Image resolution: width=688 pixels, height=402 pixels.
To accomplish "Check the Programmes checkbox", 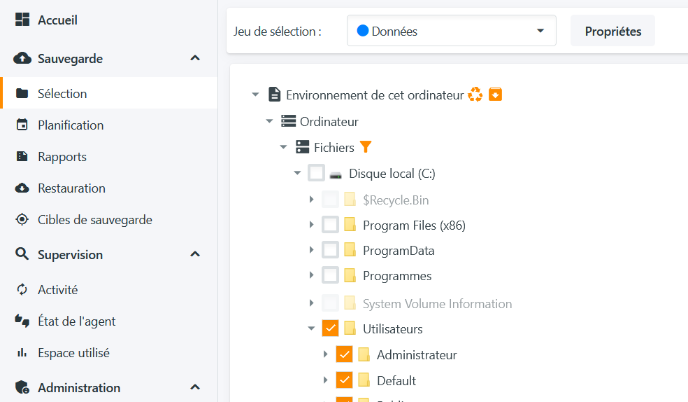I will coord(330,276).
